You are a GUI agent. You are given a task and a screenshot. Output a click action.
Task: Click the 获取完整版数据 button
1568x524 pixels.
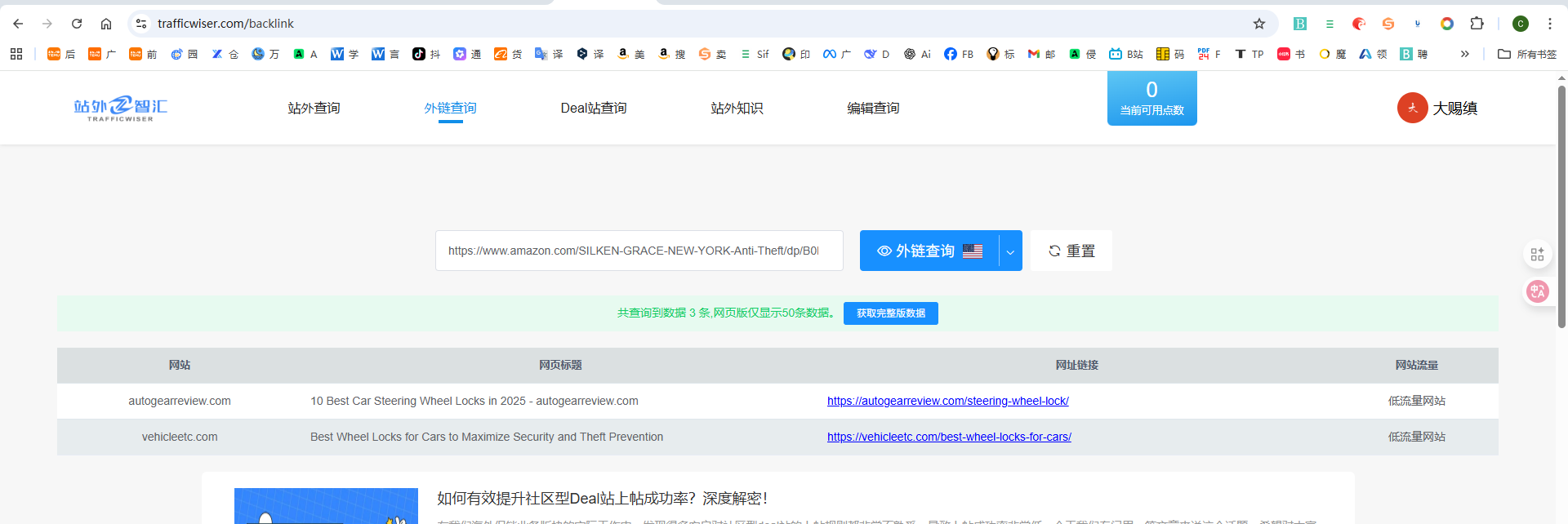(x=890, y=313)
